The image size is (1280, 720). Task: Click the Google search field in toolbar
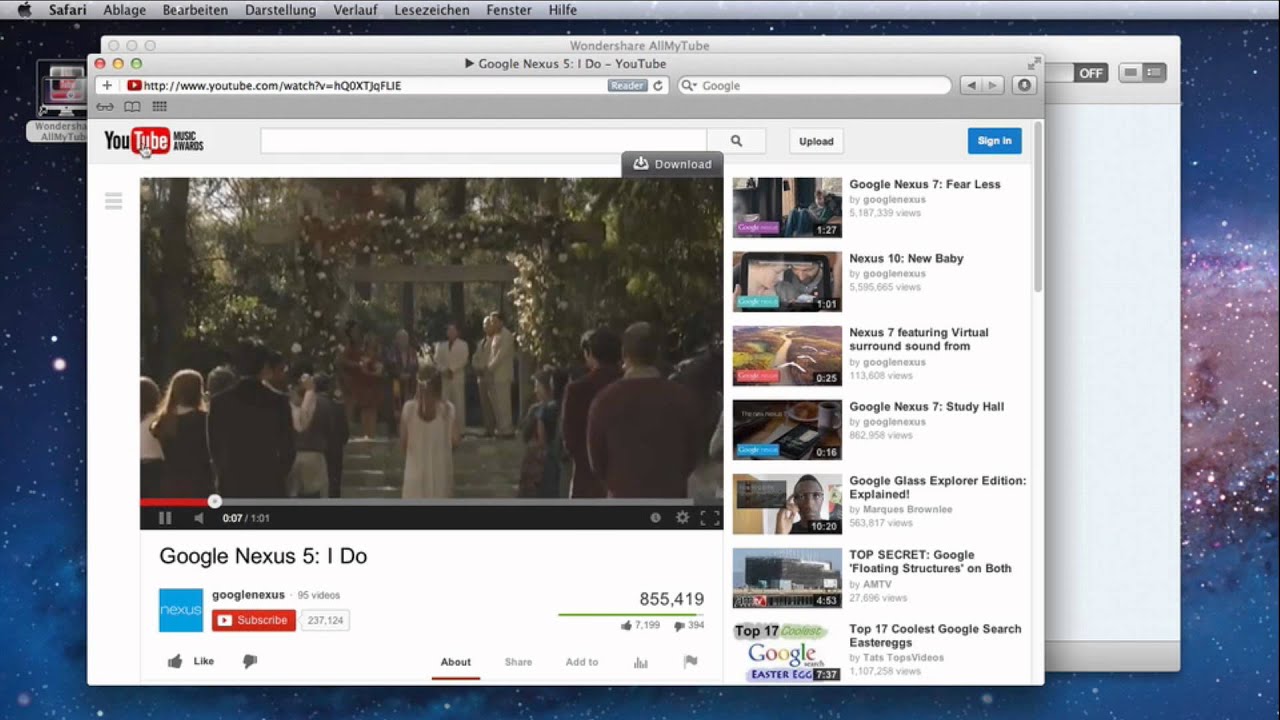pos(814,86)
